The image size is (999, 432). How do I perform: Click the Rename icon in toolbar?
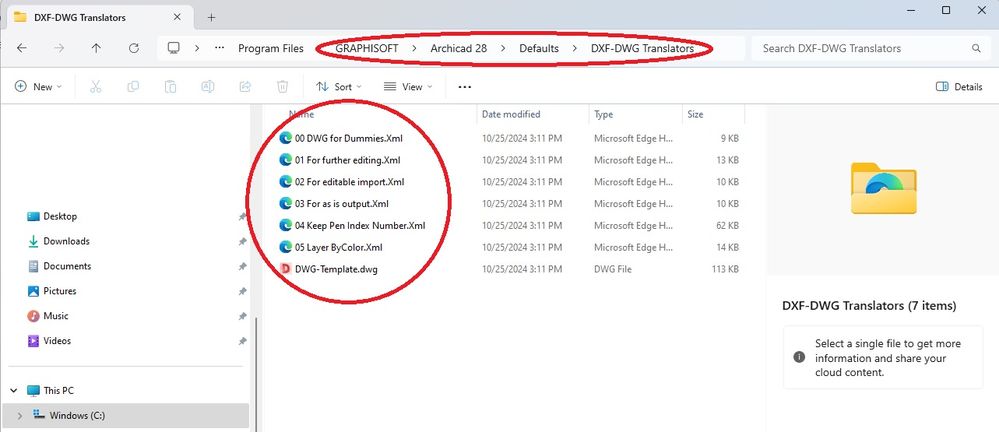point(208,87)
